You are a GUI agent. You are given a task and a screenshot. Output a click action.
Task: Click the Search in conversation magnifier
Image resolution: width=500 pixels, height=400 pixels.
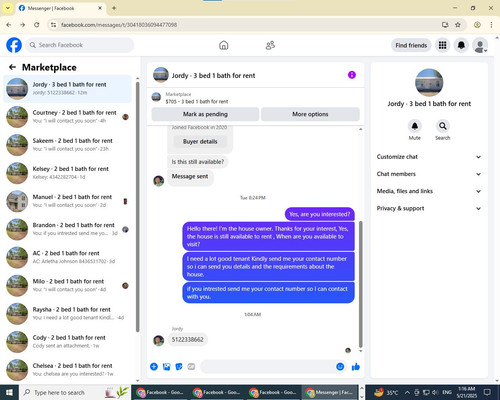pos(443,126)
